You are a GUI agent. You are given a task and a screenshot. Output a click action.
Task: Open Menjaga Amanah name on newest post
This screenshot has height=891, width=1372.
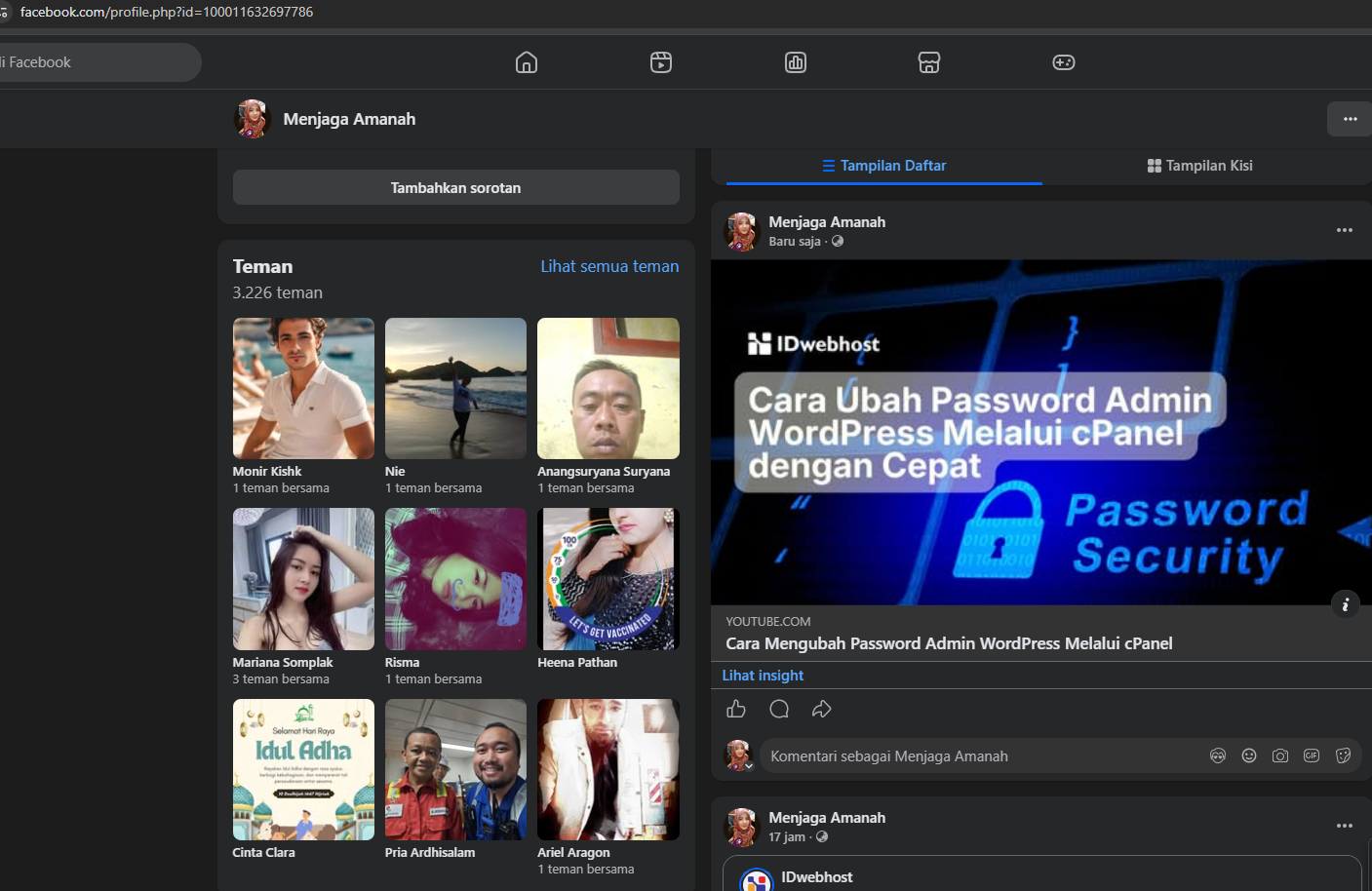click(827, 222)
